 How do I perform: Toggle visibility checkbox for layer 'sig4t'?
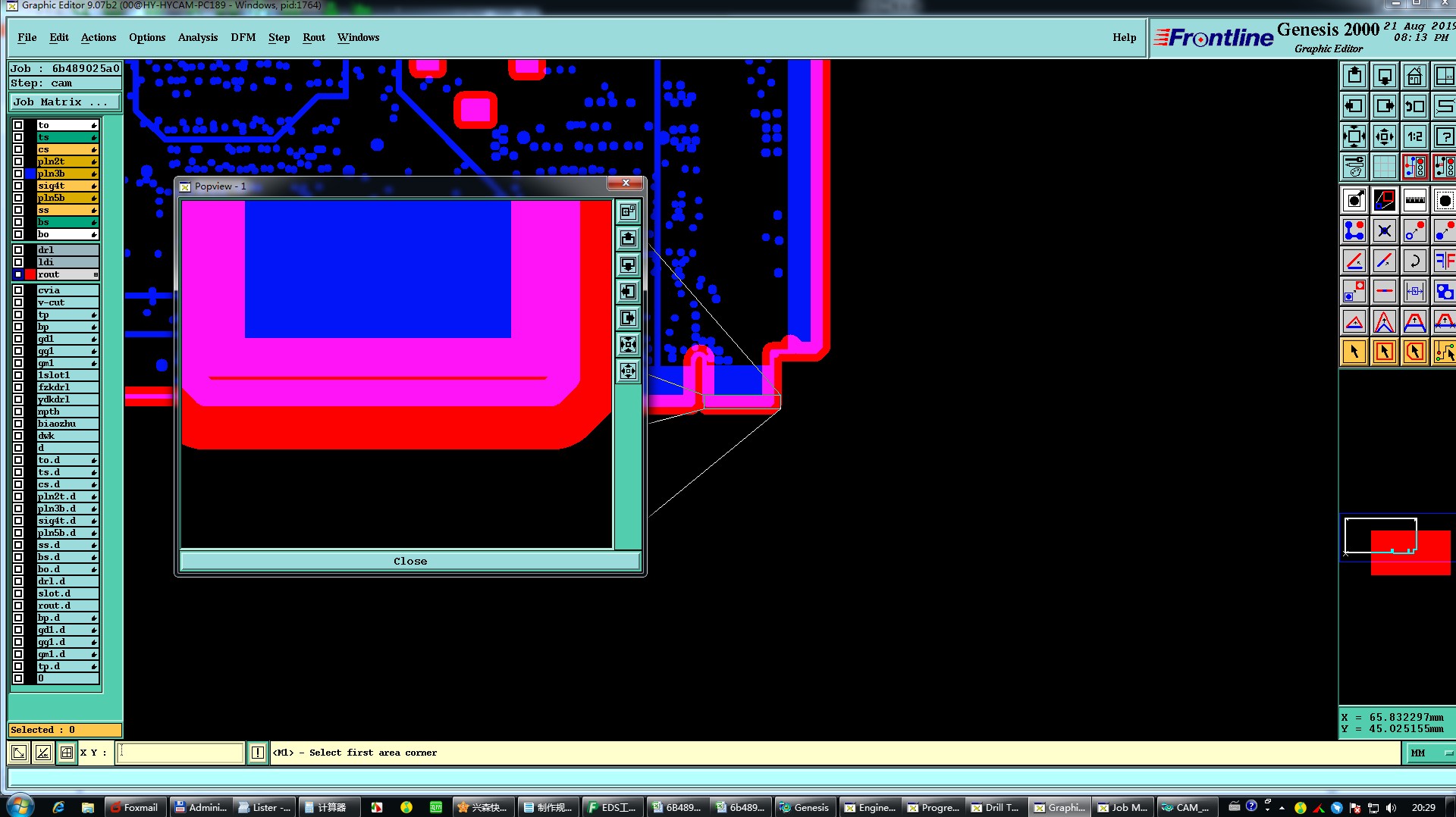point(18,186)
